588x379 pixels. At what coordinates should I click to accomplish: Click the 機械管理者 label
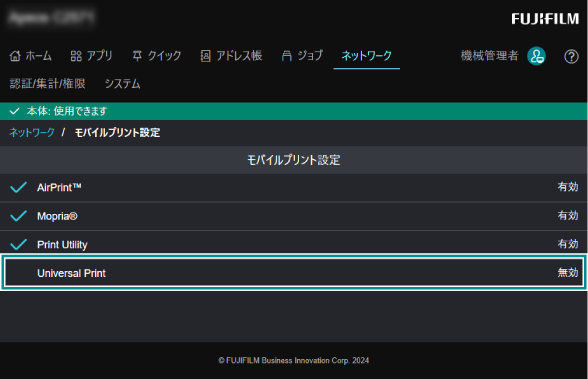pyautogui.click(x=489, y=56)
